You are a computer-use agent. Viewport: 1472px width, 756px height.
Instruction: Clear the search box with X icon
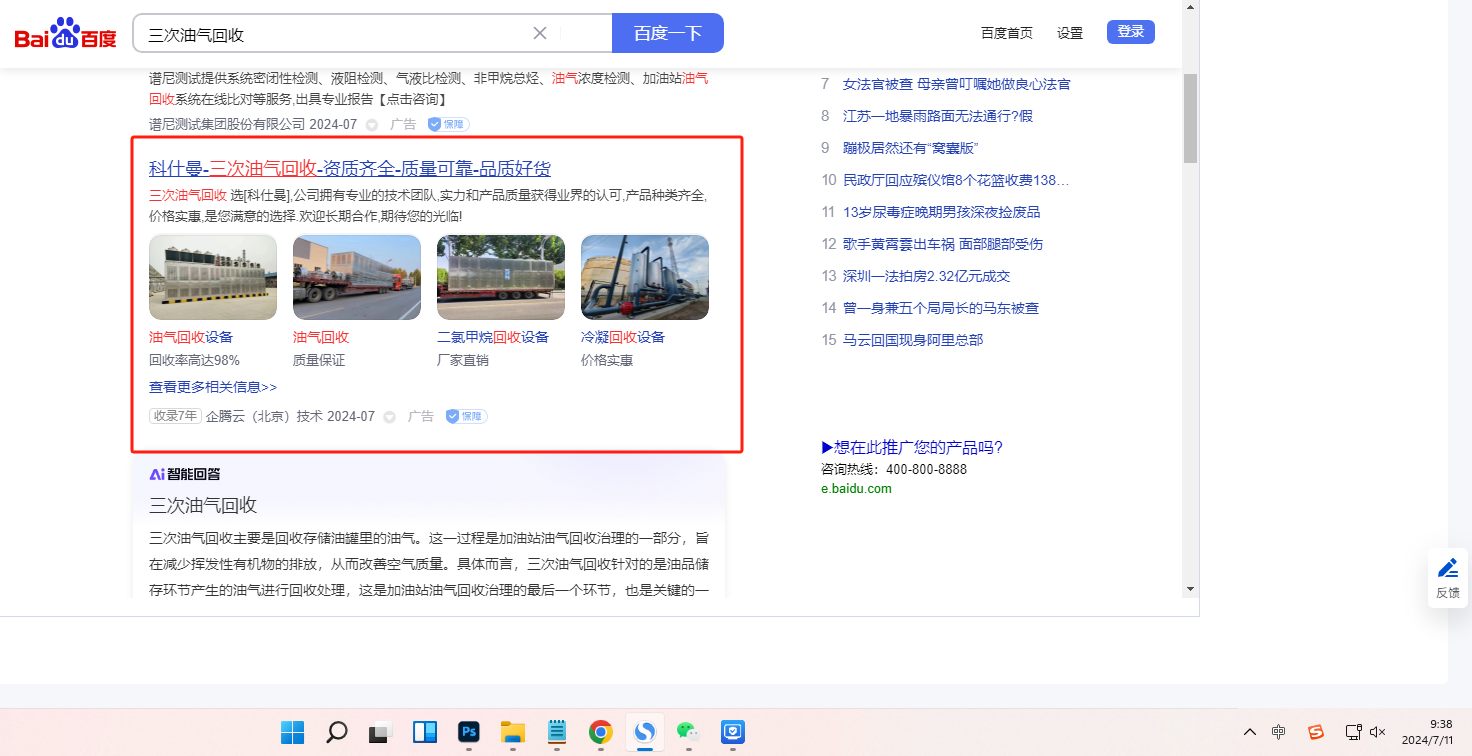click(540, 33)
